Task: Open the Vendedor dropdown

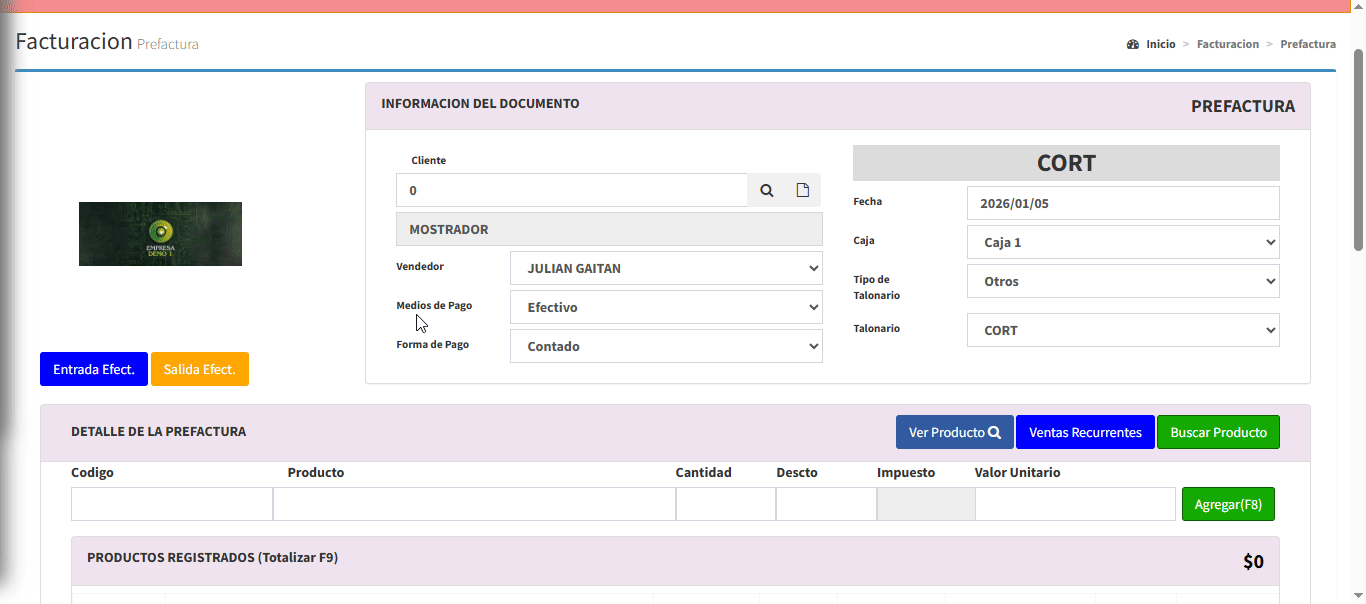Action: click(x=665, y=268)
